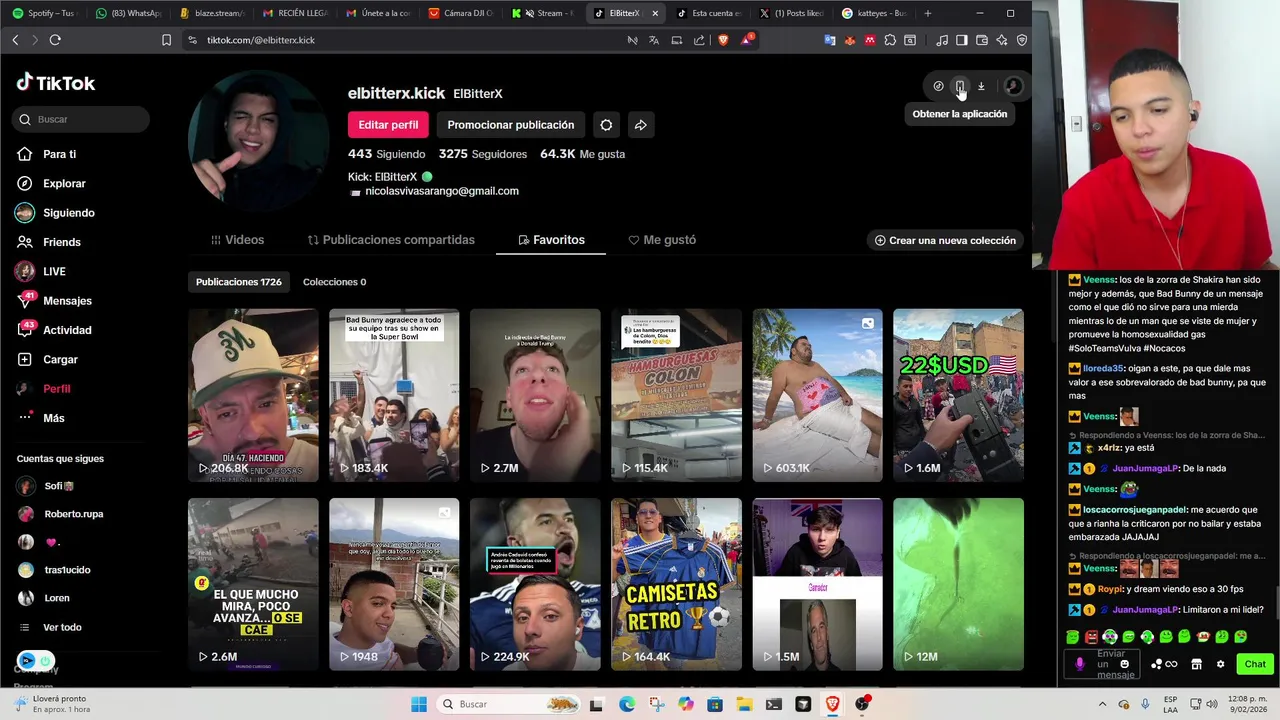Open emoji picker in chat input
Image resolution: width=1280 pixels, height=720 pixels.
(1124, 664)
